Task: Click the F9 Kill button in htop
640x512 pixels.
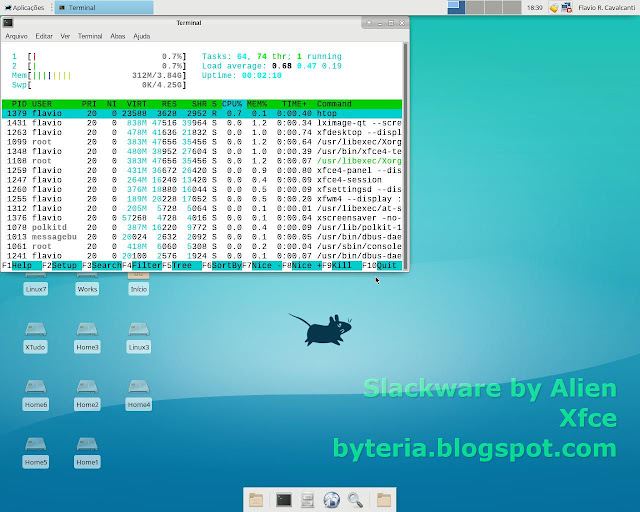Action: coord(342,265)
